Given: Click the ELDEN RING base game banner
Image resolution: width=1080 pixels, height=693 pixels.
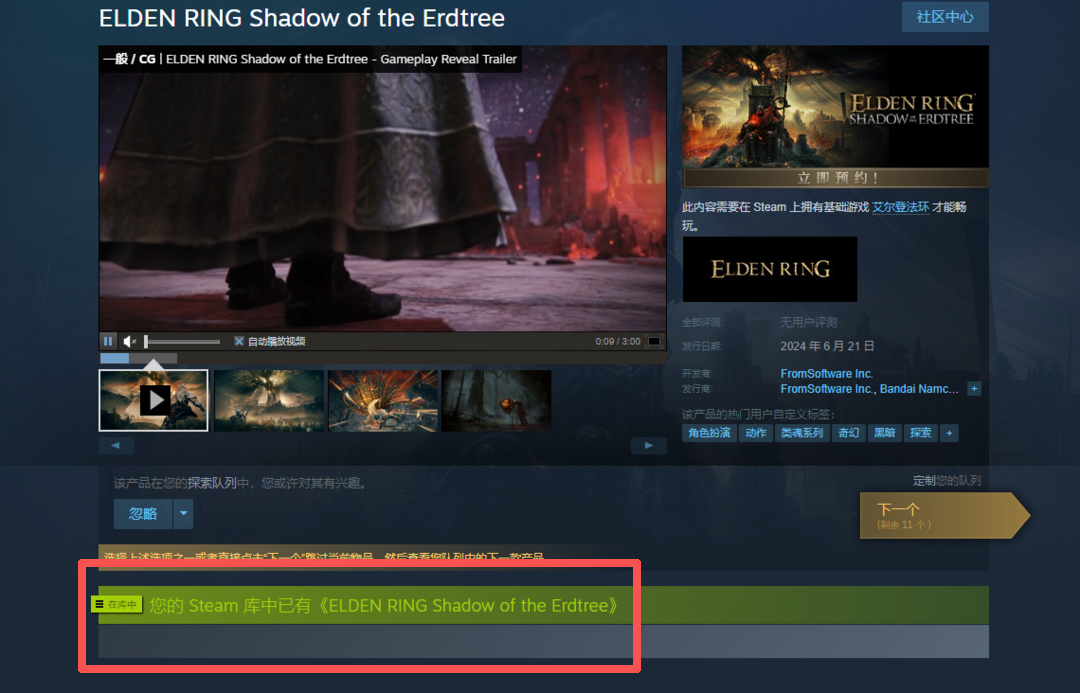Looking at the screenshot, I should coord(770,269).
